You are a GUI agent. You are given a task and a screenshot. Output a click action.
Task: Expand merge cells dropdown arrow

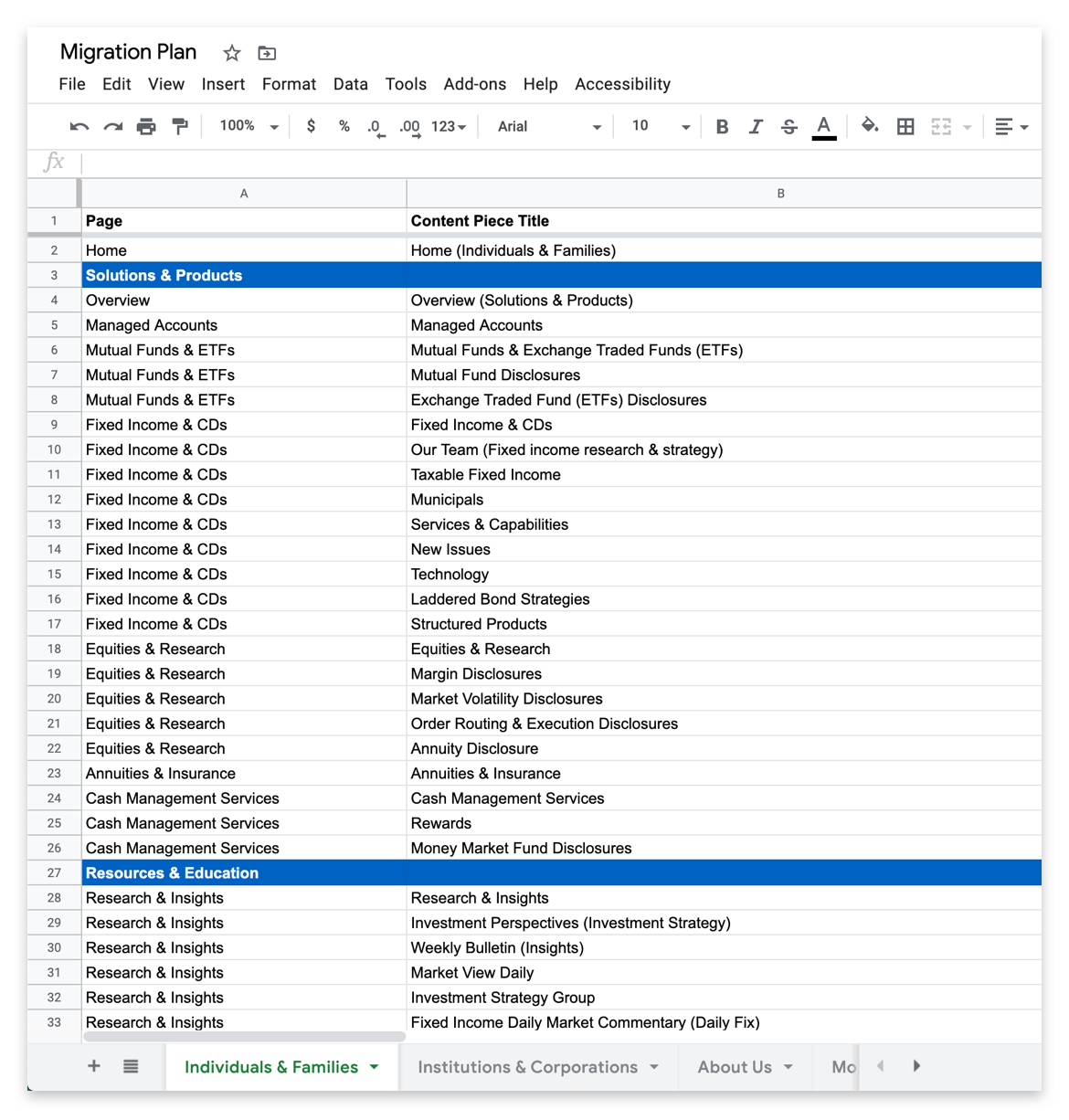pos(967,128)
